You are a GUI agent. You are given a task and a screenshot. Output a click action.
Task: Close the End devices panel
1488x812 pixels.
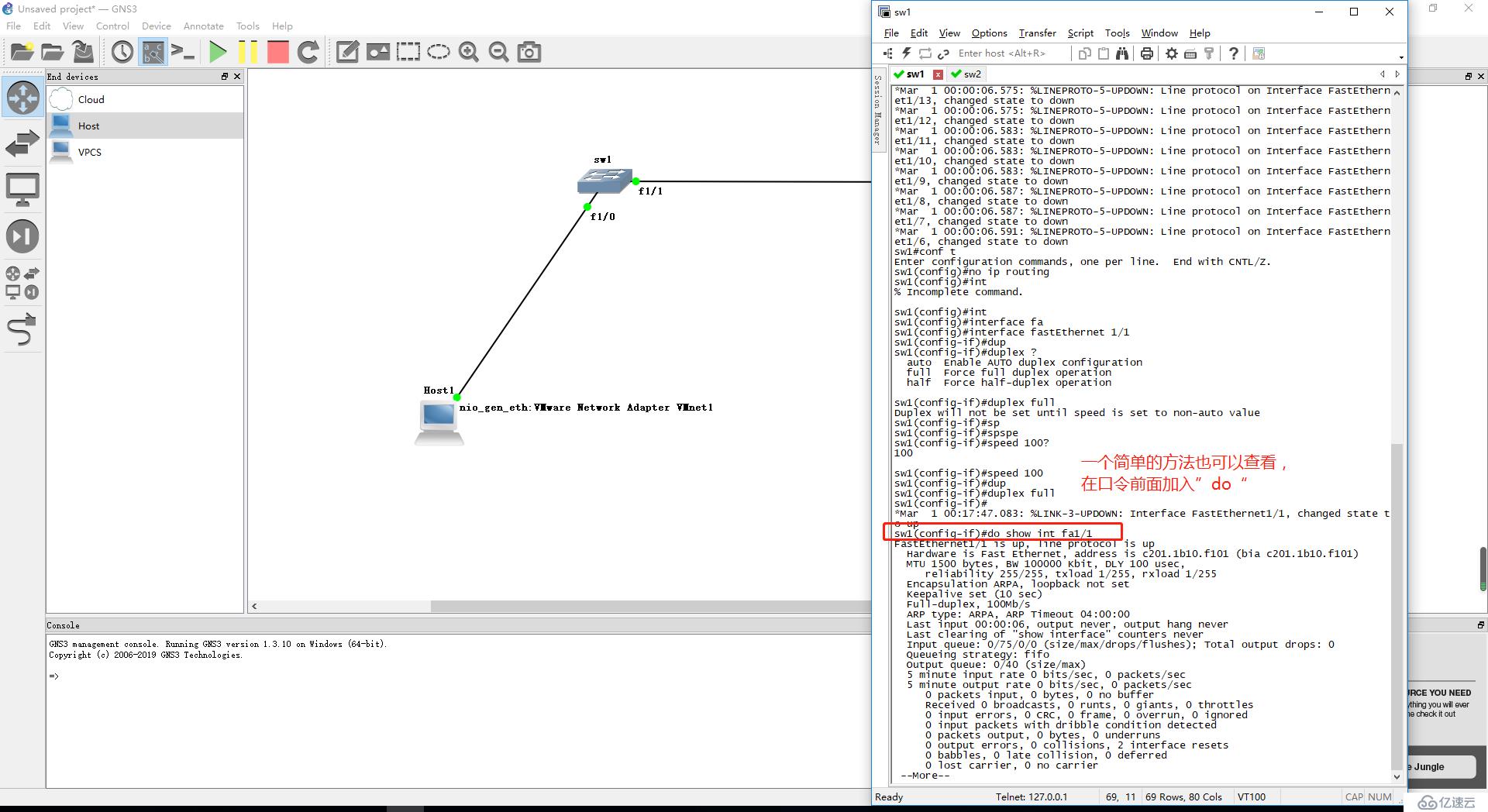[x=237, y=77]
